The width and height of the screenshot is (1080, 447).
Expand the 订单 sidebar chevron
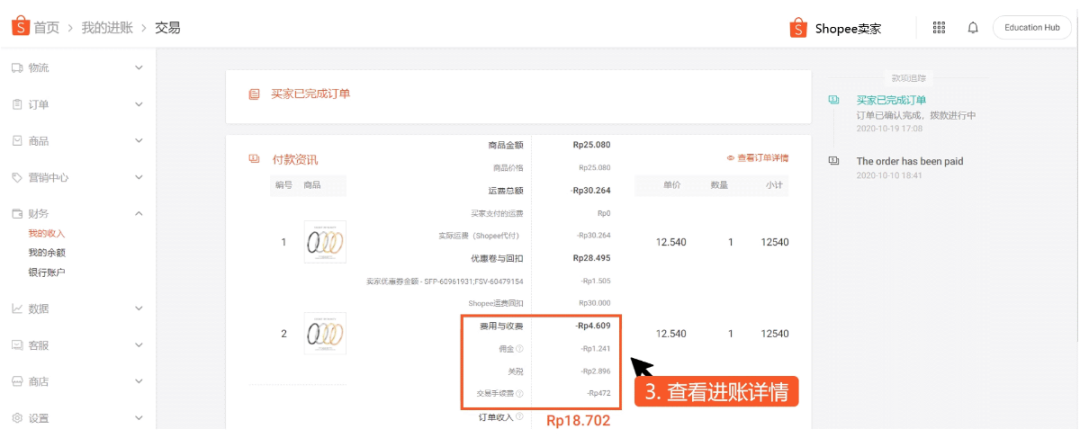click(x=138, y=104)
